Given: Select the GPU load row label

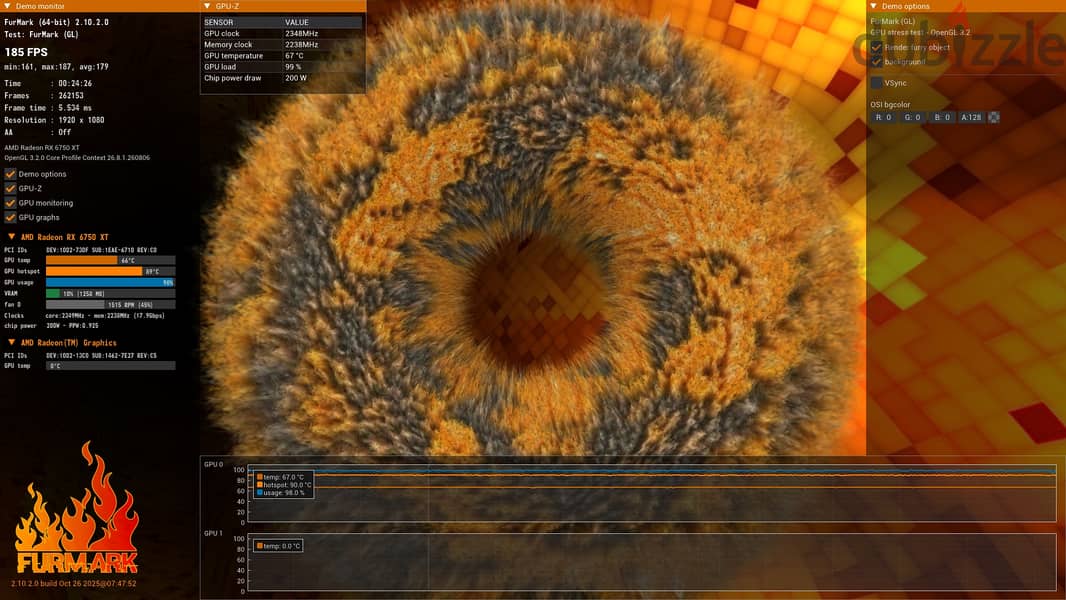Looking at the screenshot, I should click(x=220, y=67).
